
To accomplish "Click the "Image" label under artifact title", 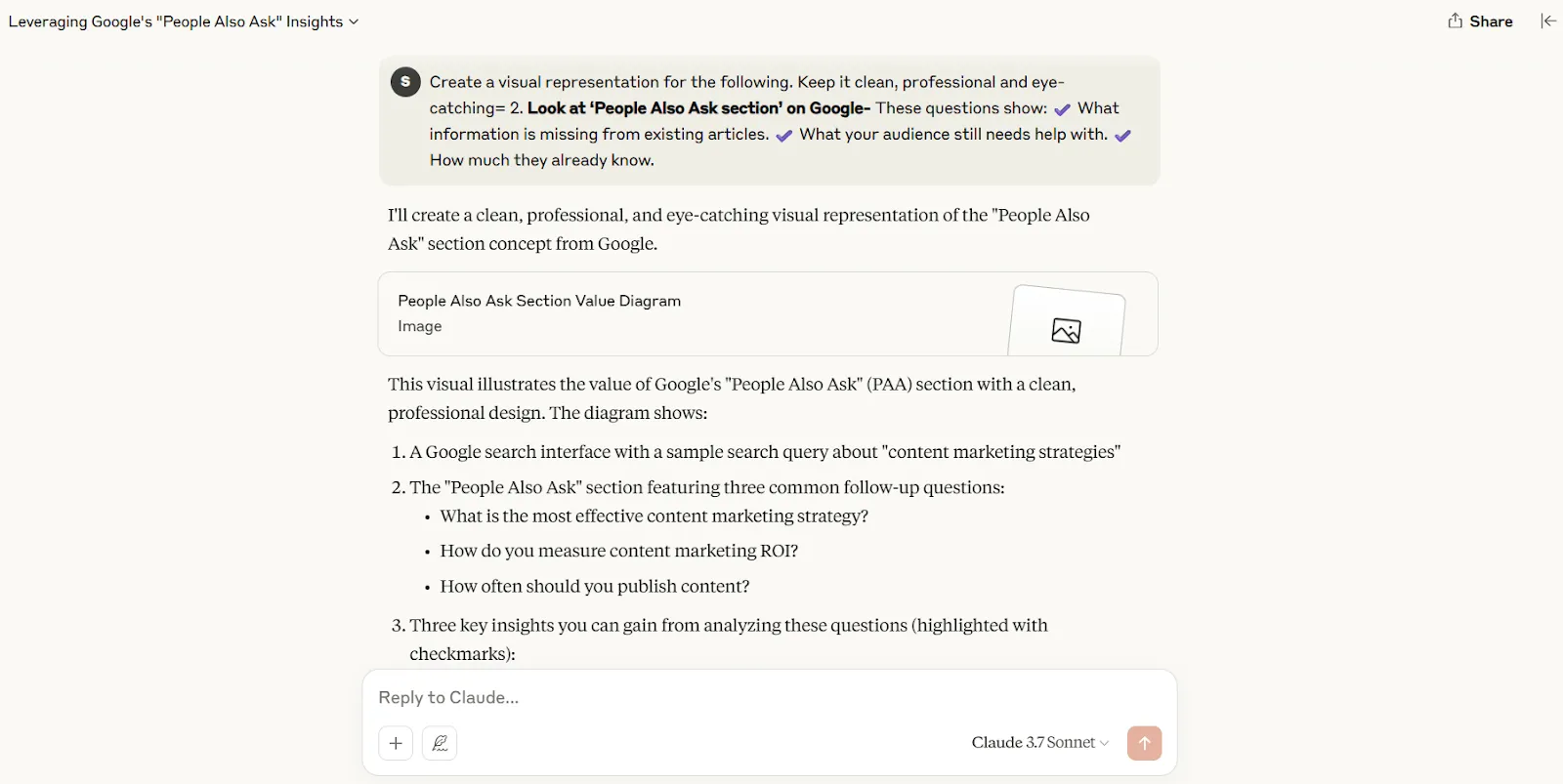I will coord(420,326).
